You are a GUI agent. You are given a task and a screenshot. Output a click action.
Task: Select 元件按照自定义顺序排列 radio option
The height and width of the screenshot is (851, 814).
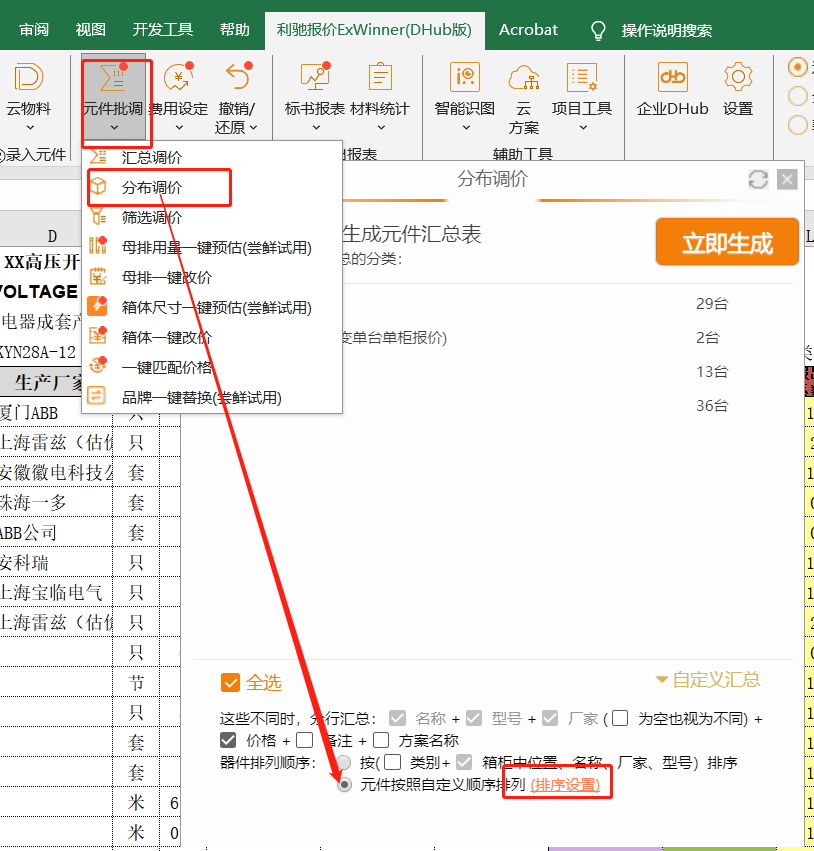[344, 785]
